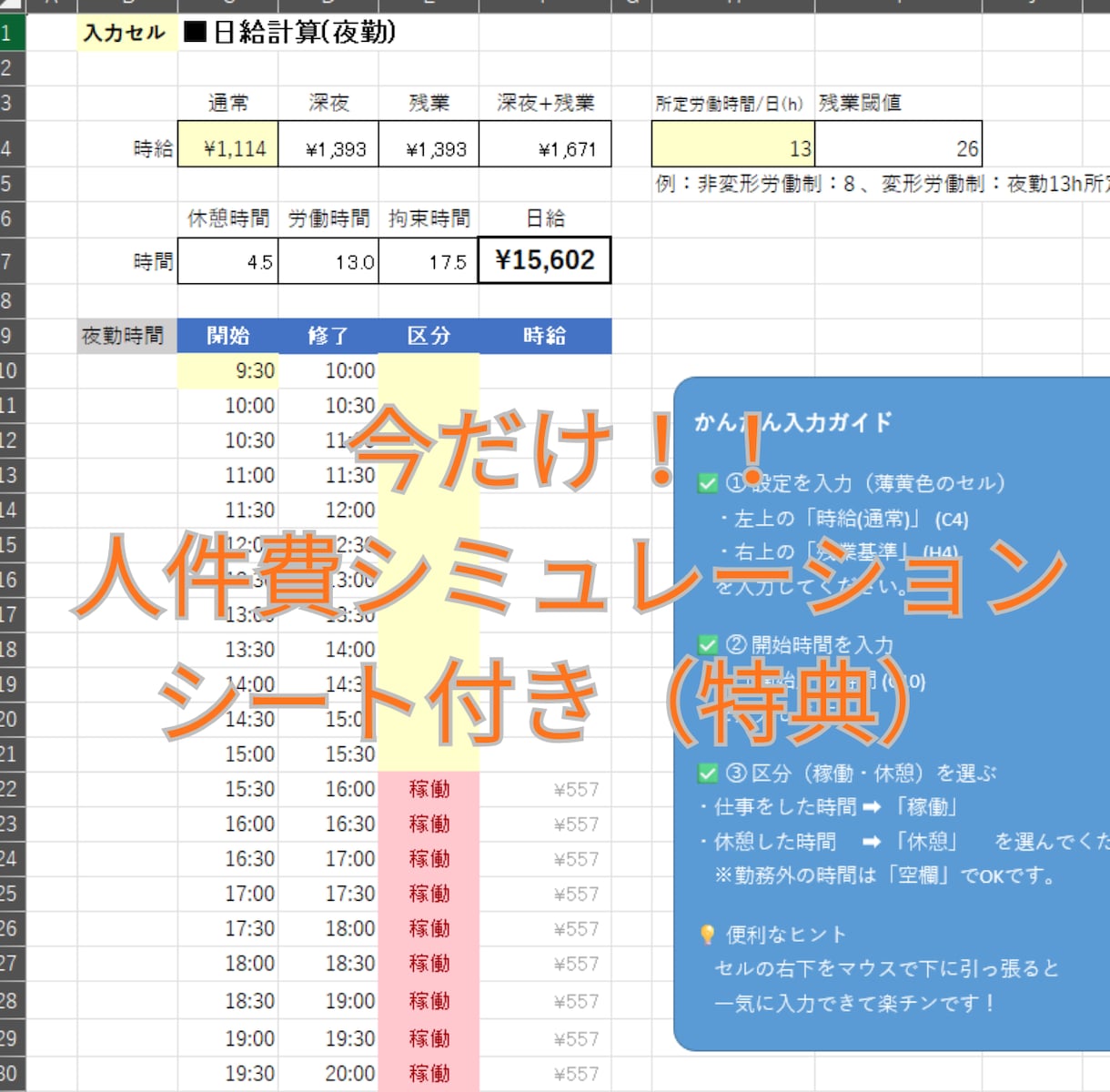Screen dimensions: 1110x1092
Task: Click the 稼働 cell in the 16:00–16:30 row
Action: coord(429,824)
